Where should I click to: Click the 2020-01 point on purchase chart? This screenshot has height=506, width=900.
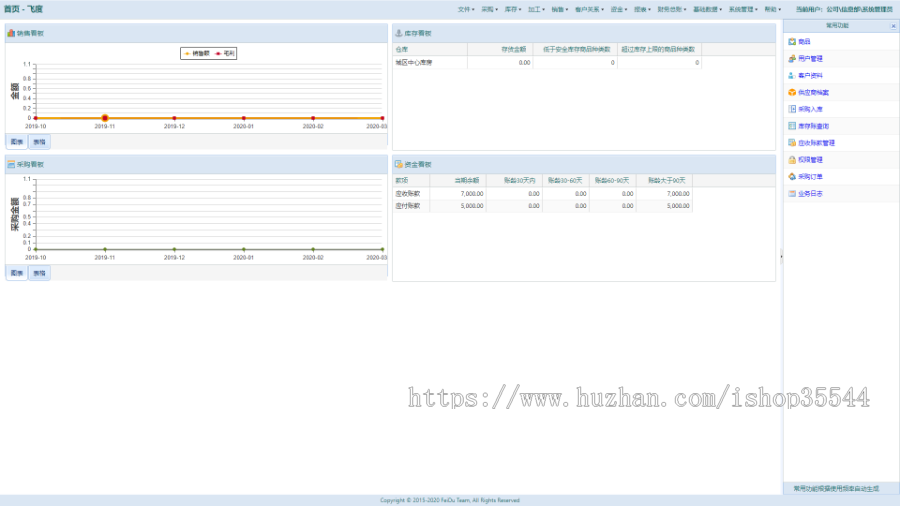click(244, 250)
